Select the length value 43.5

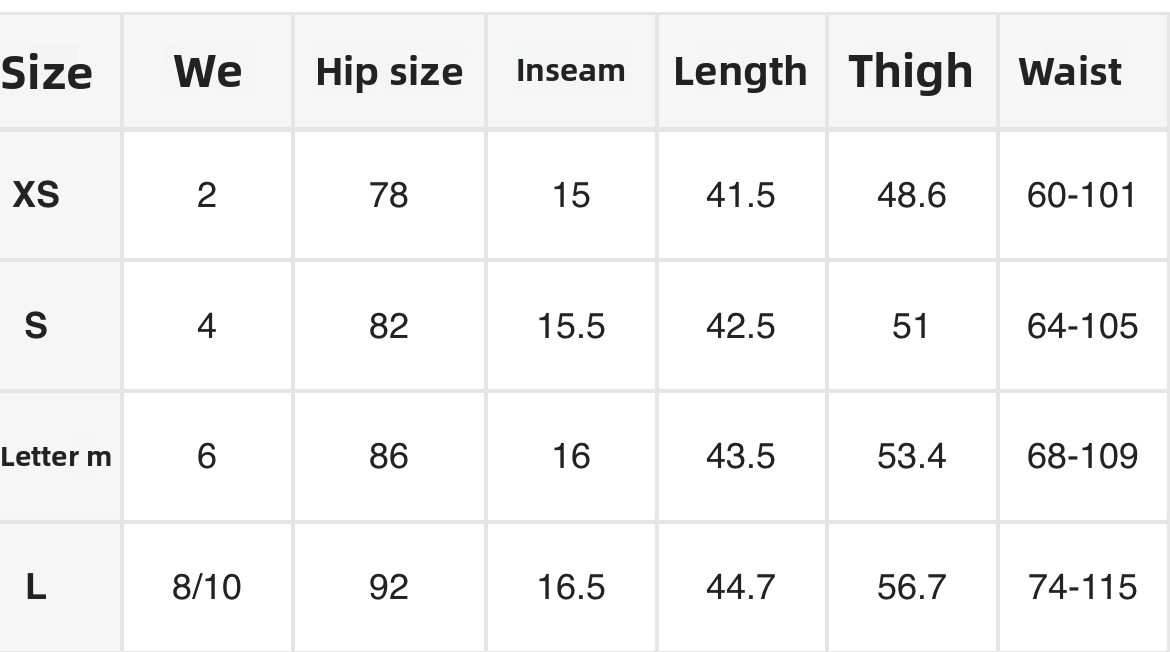tap(740, 456)
